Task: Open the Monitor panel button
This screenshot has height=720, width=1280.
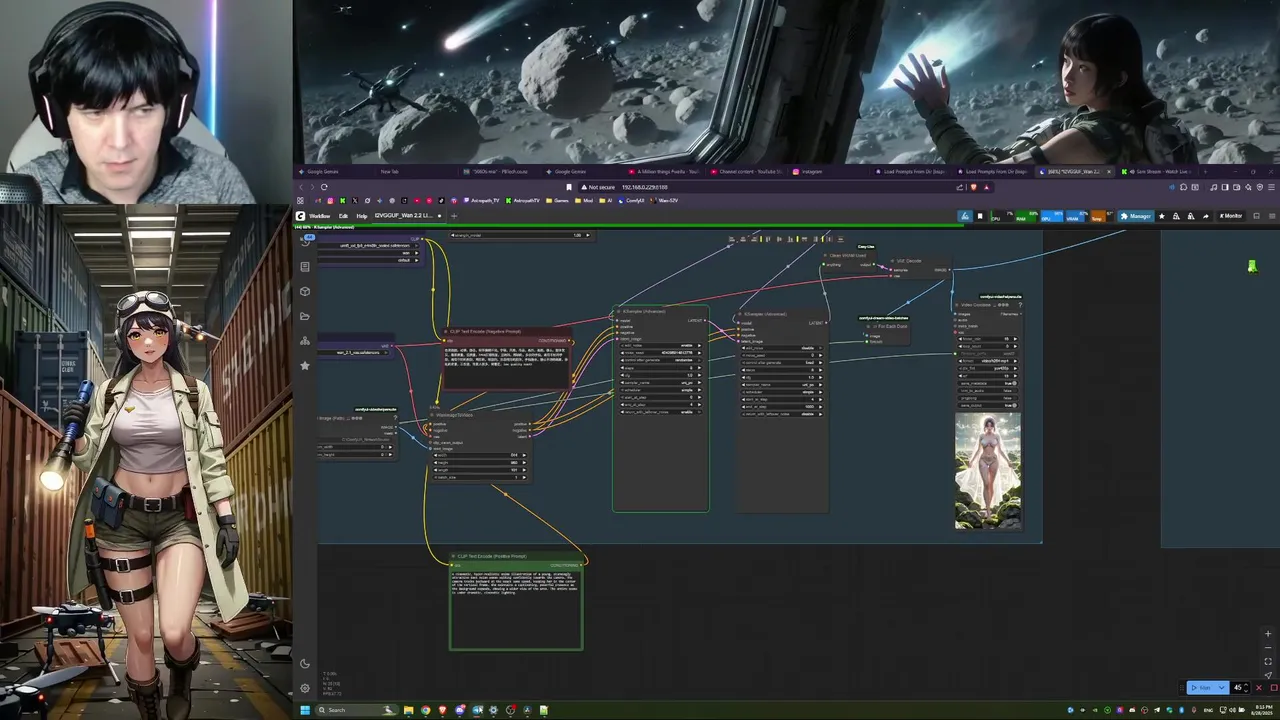Action: tap(1231, 216)
